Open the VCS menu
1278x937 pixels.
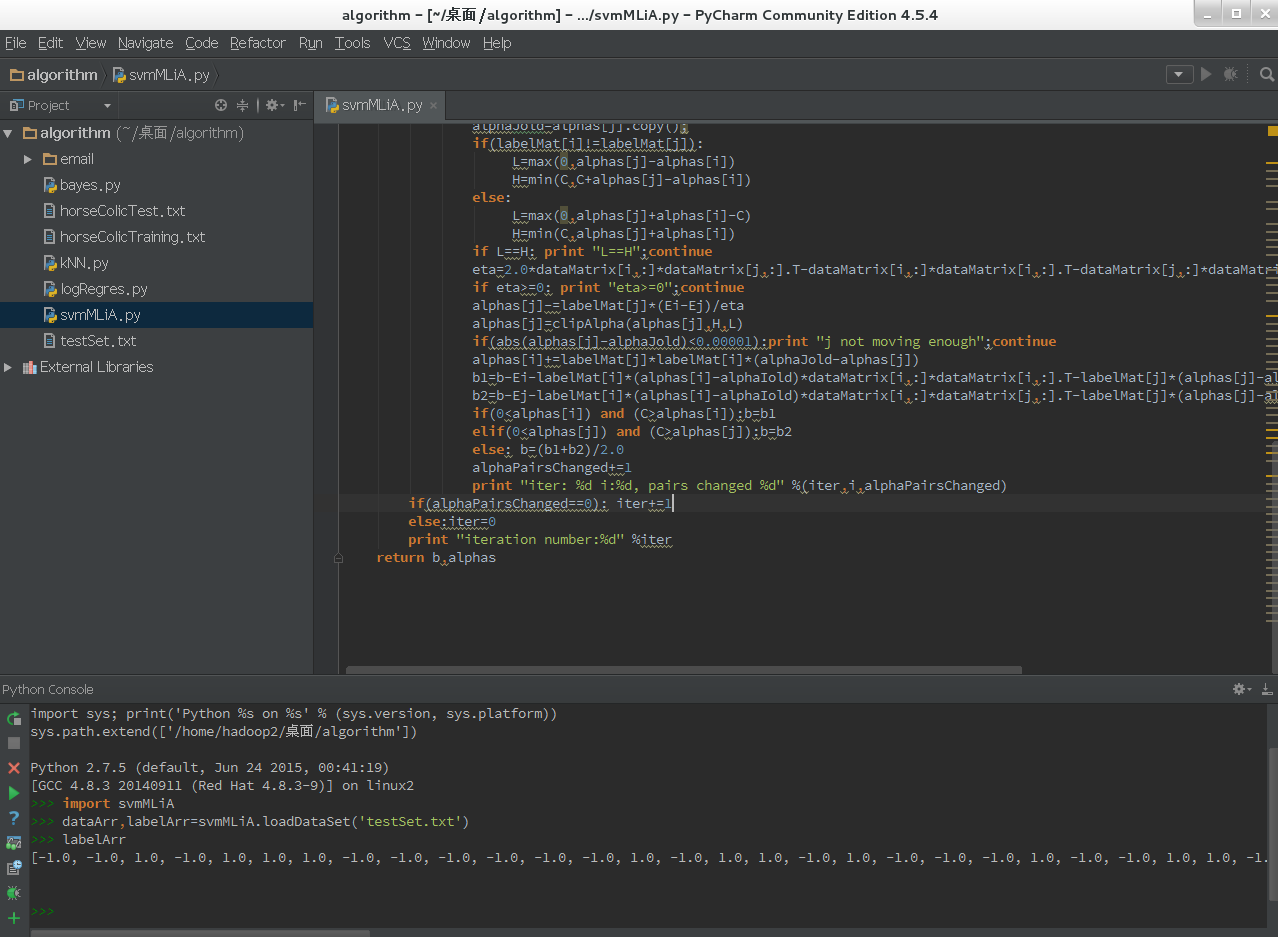[397, 43]
